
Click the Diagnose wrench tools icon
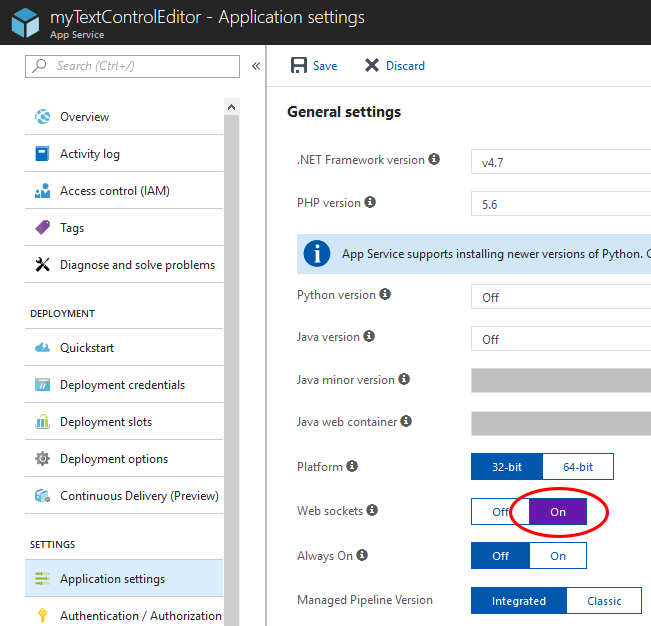42,264
